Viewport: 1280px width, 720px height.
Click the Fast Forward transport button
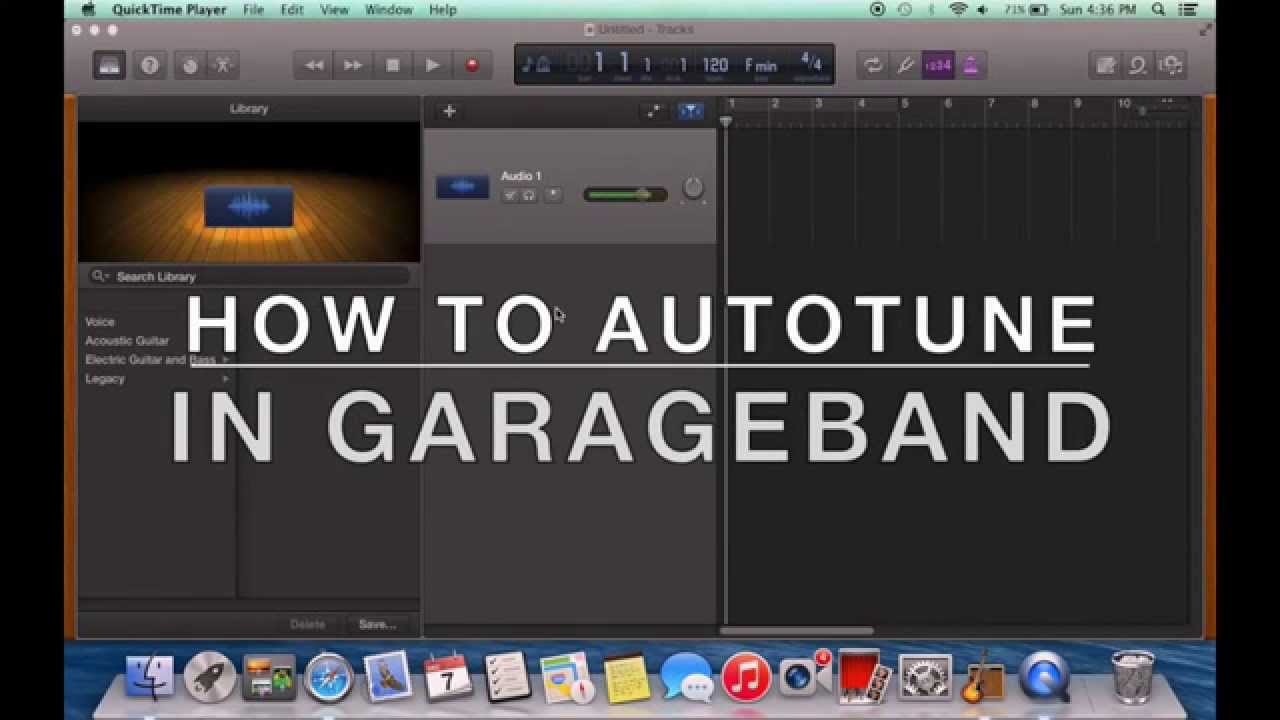pyautogui.click(x=353, y=66)
